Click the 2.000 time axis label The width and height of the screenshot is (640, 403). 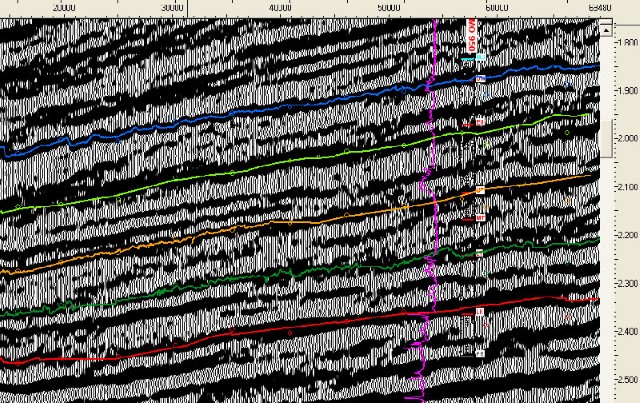point(627,139)
